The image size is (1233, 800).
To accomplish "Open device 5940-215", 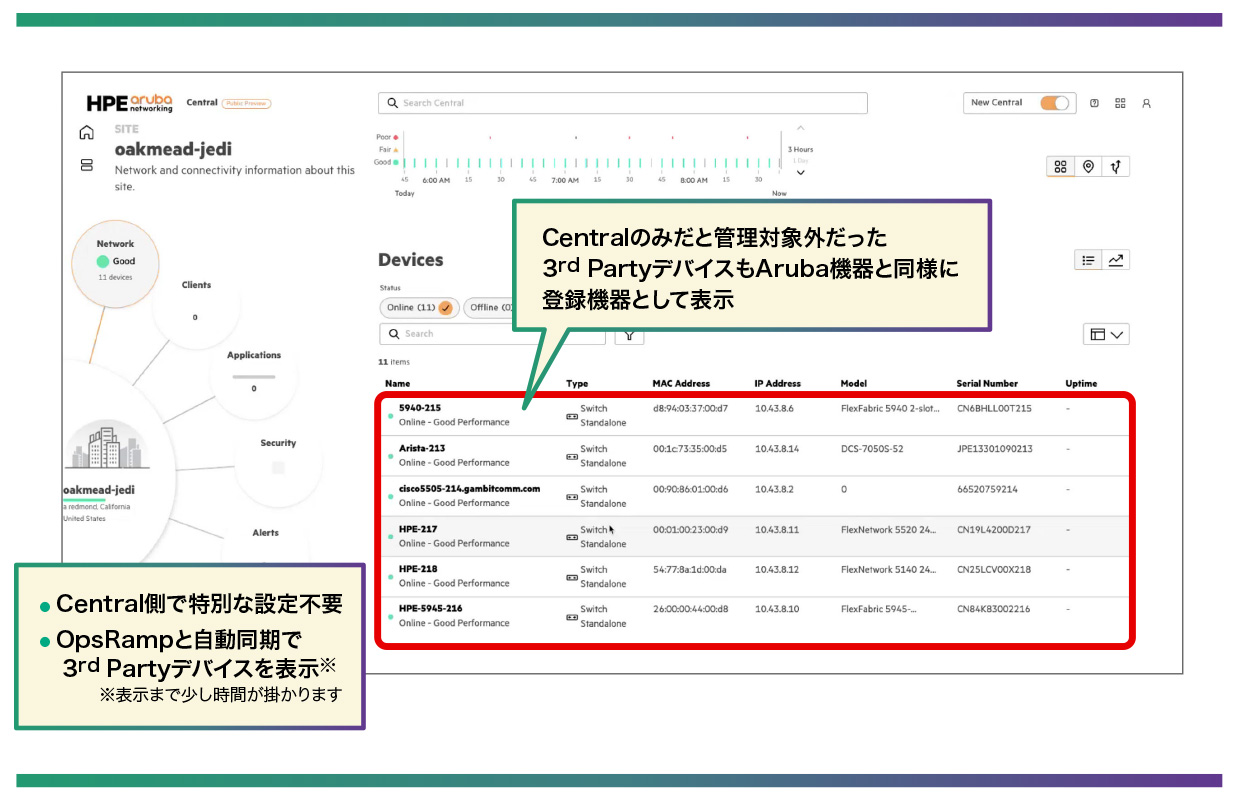I will 419,408.
